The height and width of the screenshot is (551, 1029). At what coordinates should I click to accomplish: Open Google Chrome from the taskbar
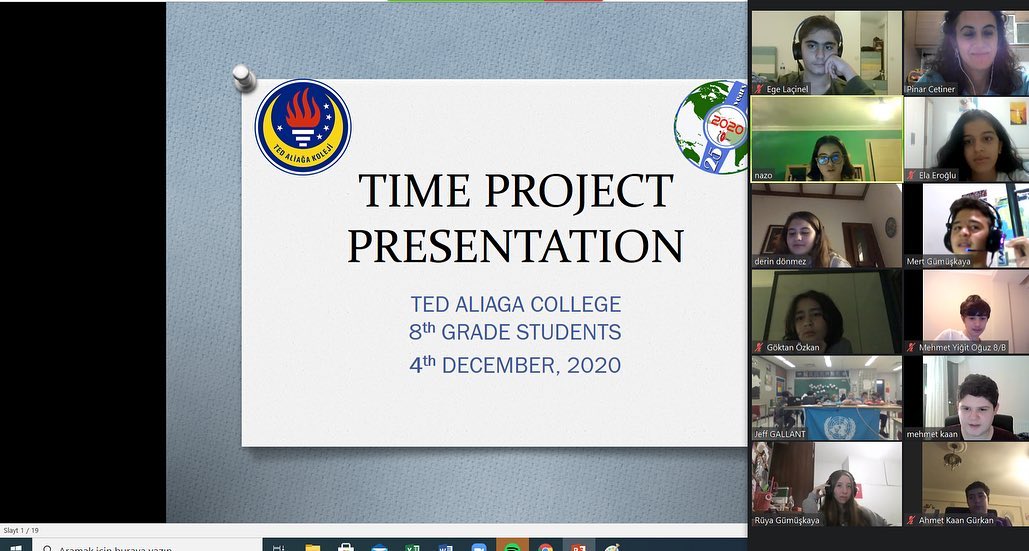coord(545,545)
